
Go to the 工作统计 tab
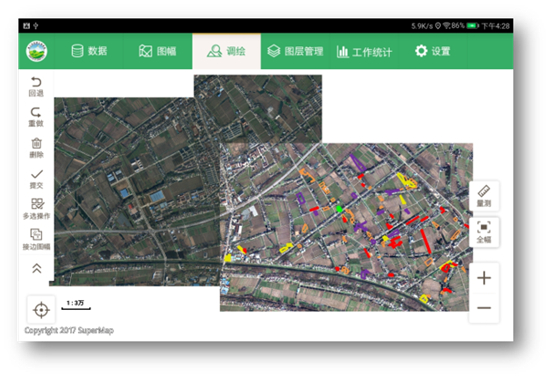pyautogui.click(x=364, y=52)
